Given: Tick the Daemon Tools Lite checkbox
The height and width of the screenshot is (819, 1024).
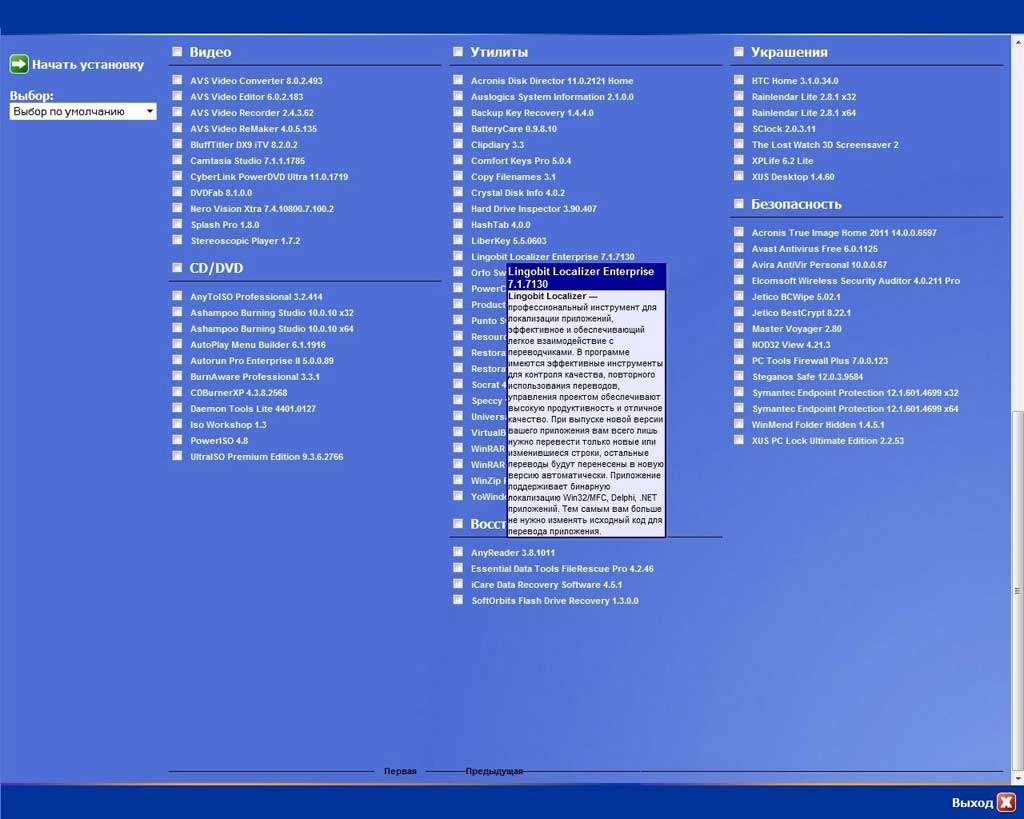Looking at the screenshot, I should click(x=177, y=409).
